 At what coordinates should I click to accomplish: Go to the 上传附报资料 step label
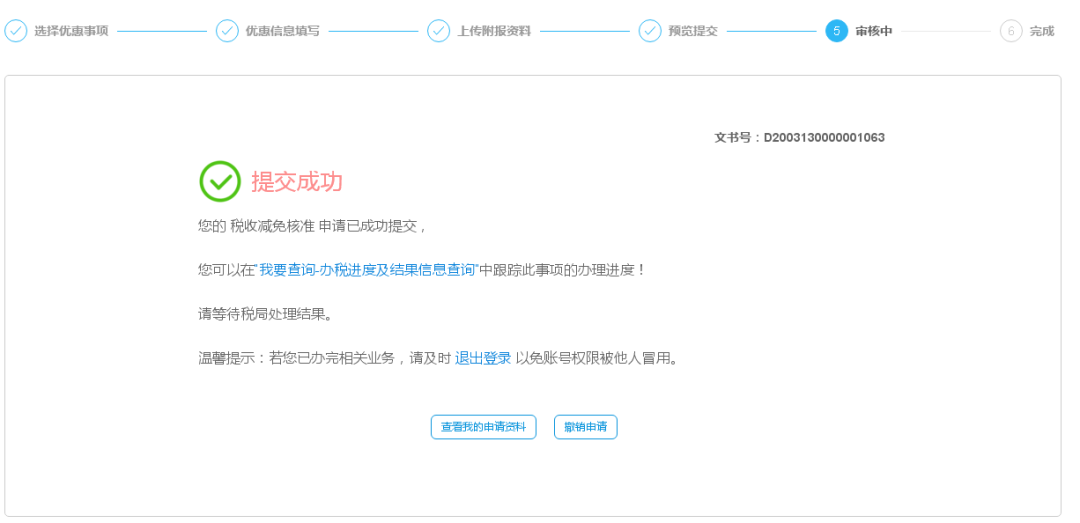pyautogui.click(x=494, y=31)
